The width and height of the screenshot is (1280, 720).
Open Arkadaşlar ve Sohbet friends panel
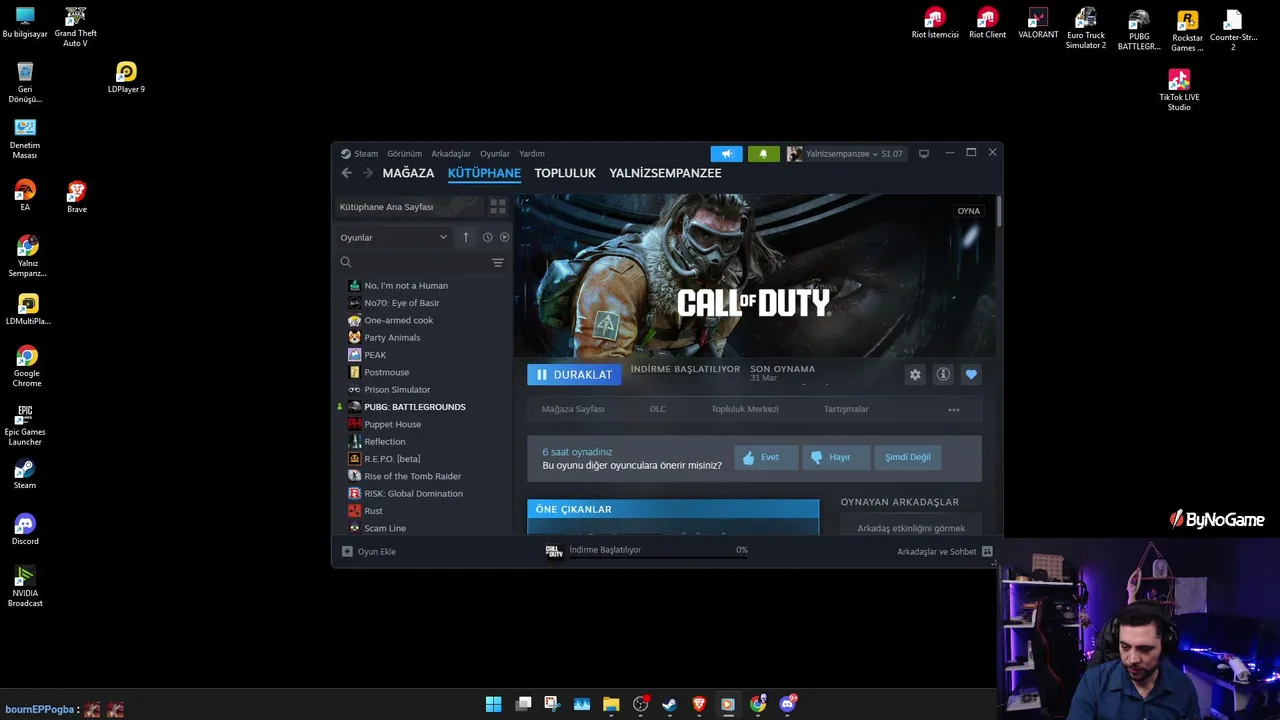pos(945,551)
